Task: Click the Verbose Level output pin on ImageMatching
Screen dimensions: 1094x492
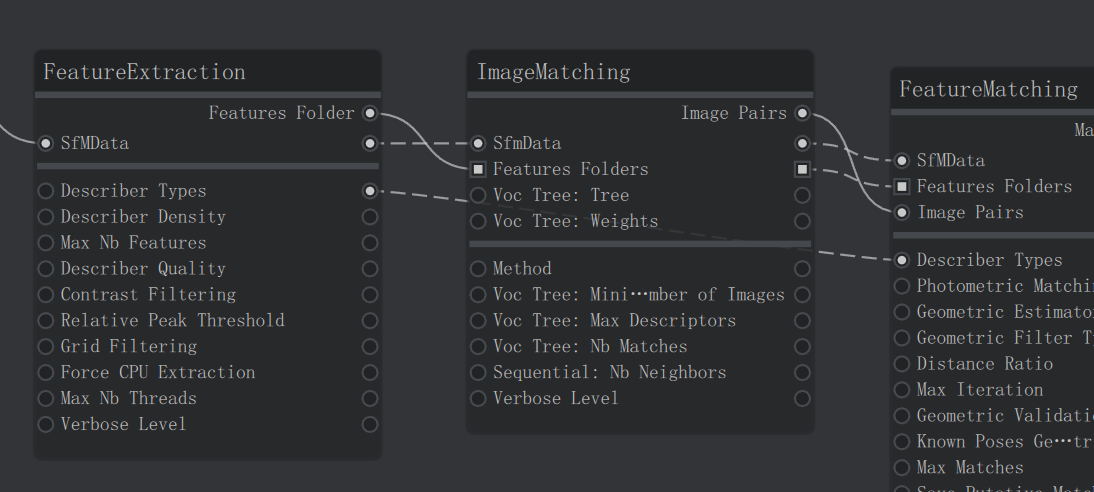Action: 802,398
